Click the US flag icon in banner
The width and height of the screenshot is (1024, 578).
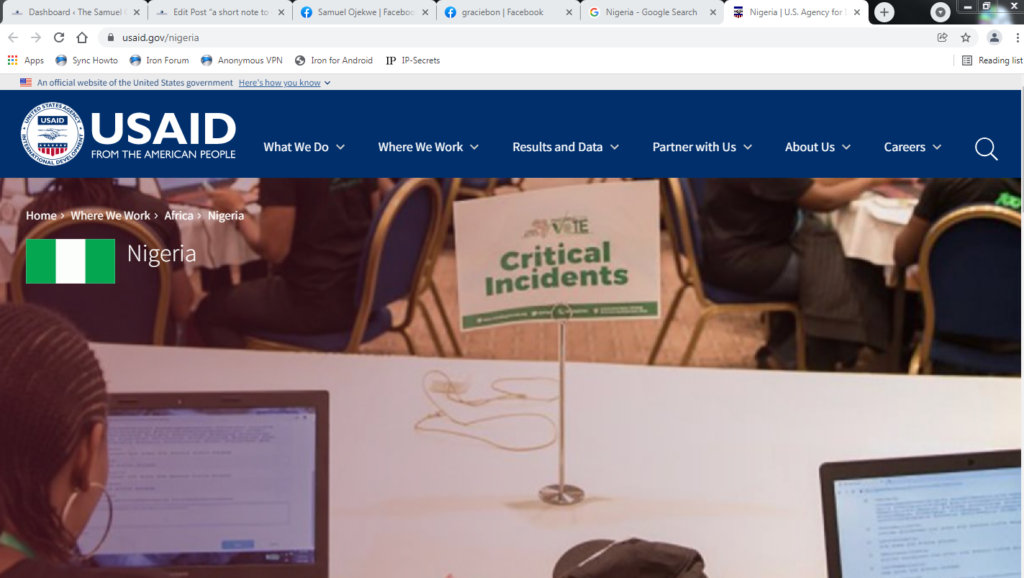pos(25,82)
